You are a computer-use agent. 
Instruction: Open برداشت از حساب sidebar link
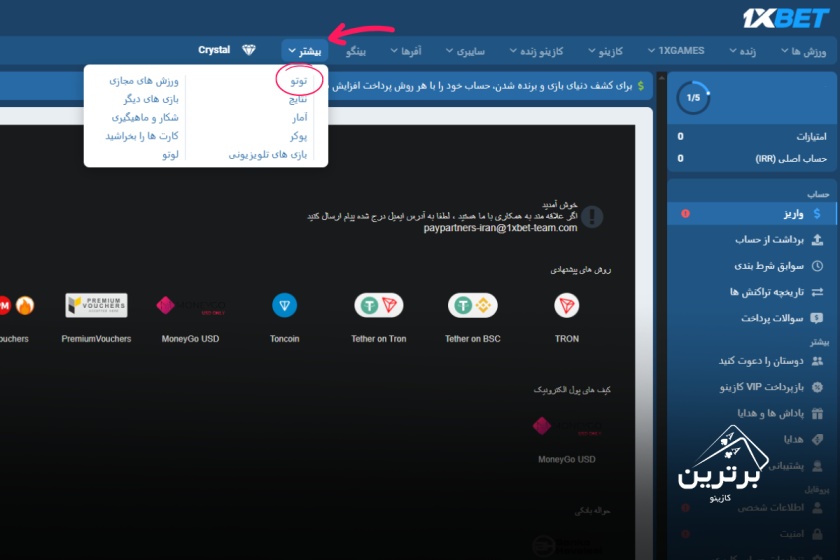[x=769, y=240]
